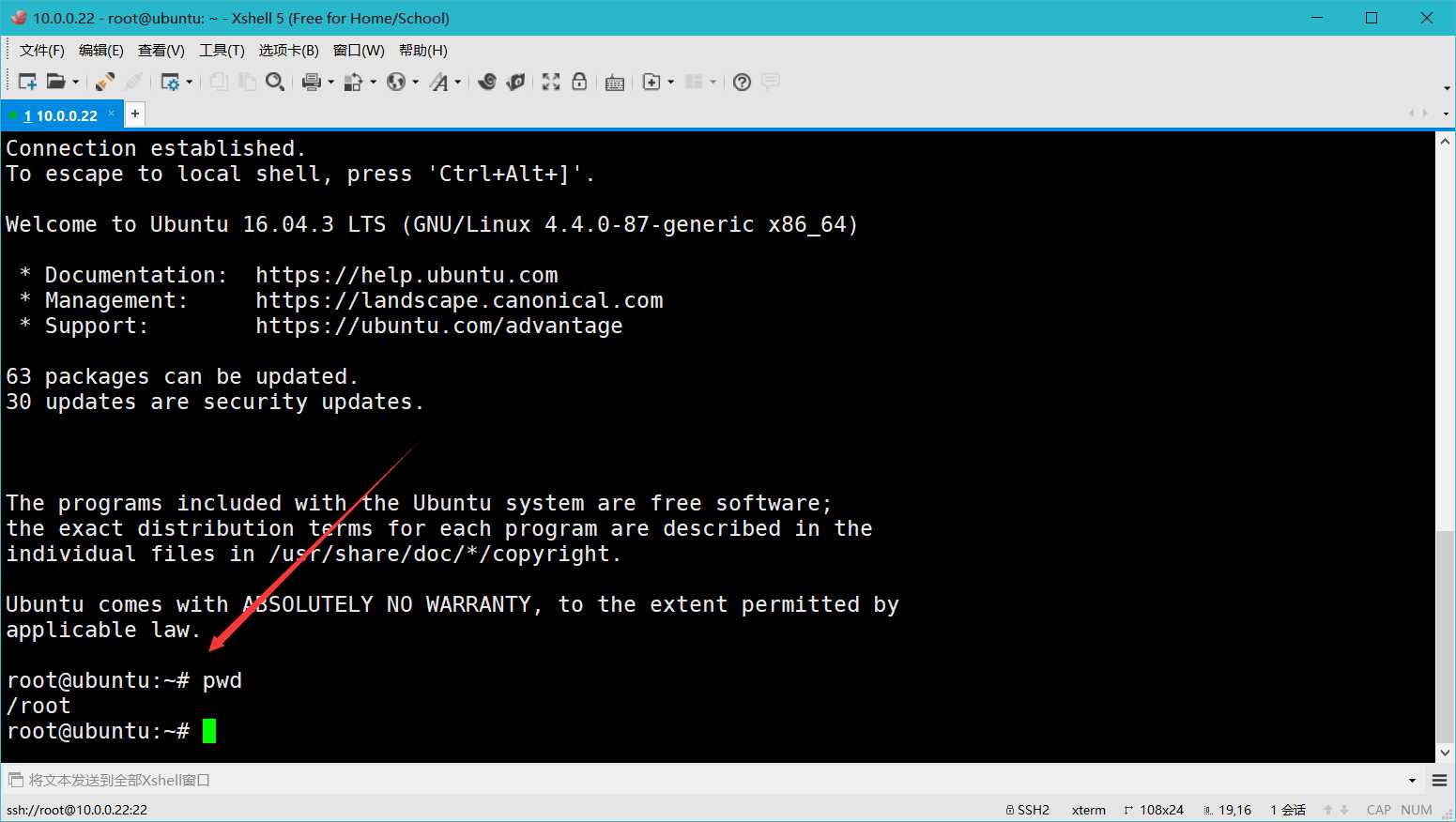Click the color scheme icon
This screenshot has width=1456, height=822.
tap(354, 83)
